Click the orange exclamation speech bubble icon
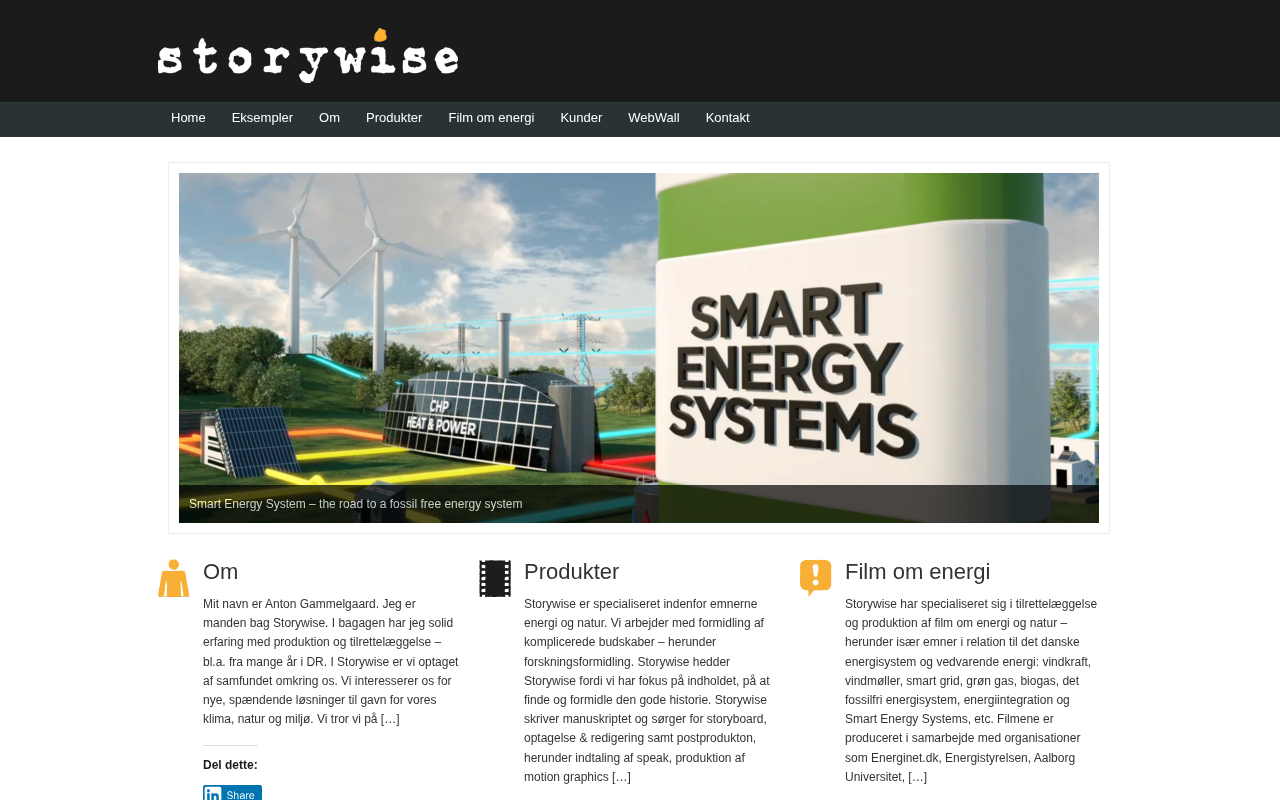Image resolution: width=1280 pixels, height=800 pixels. pyautogui.click(x=816, y=578)
